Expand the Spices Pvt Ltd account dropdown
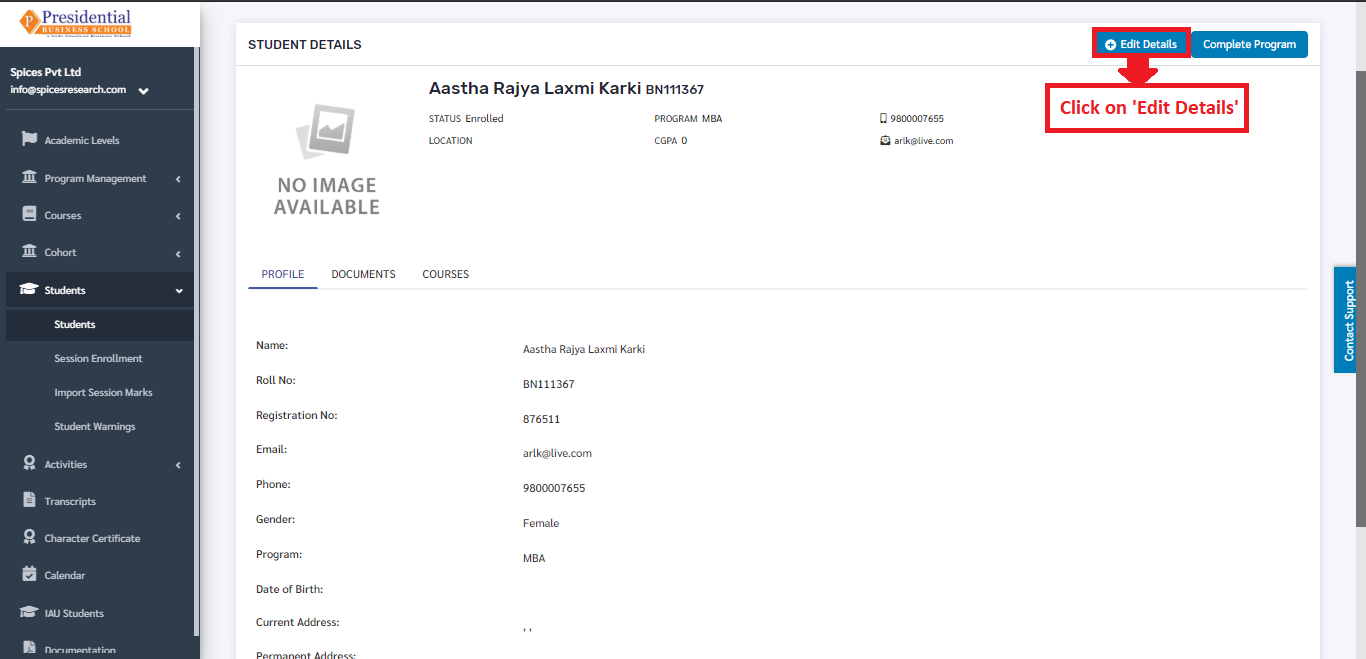This screenshot has width=1366, height=659. coord(144,91)
